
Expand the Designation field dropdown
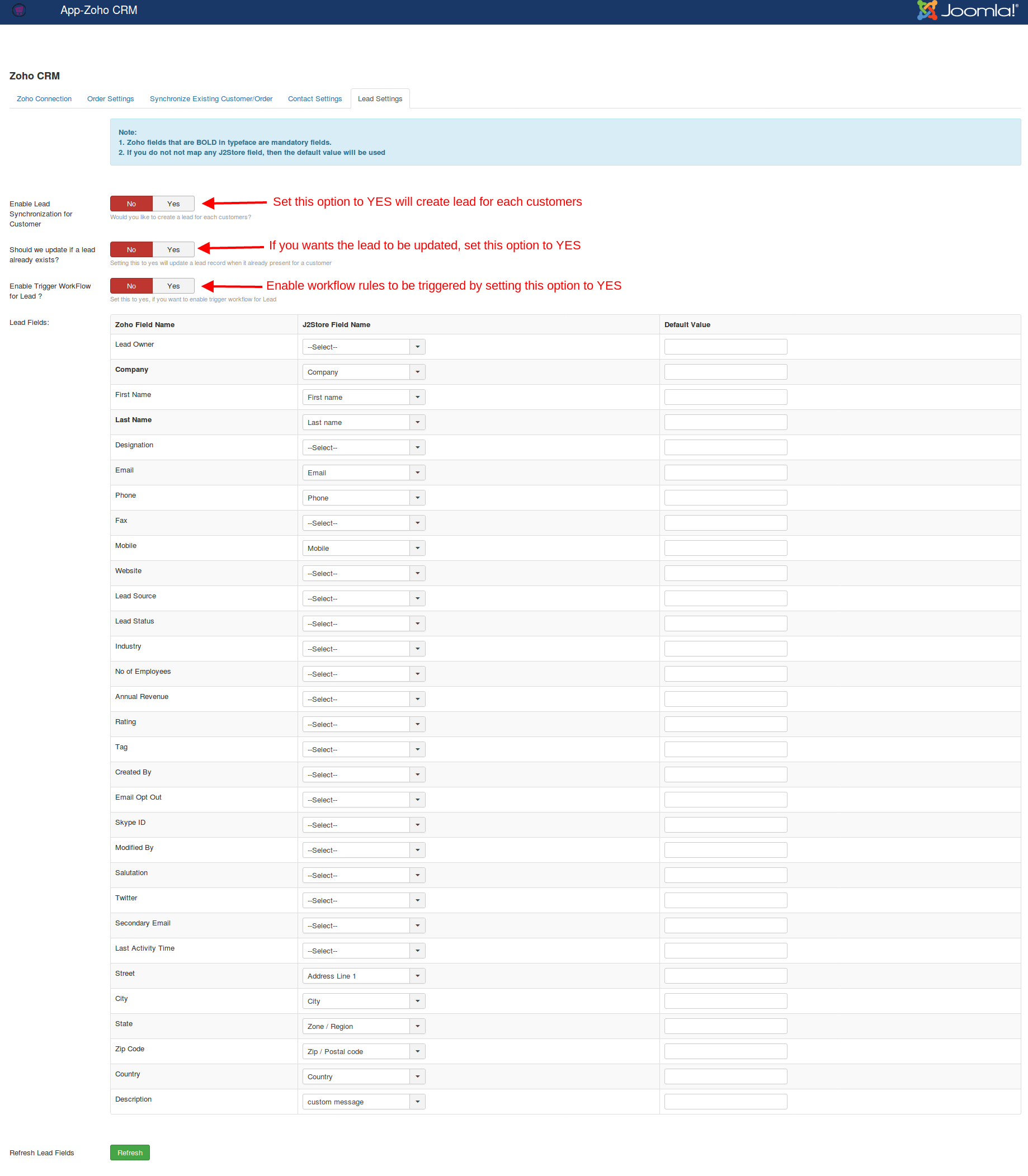tap(364, 447)
